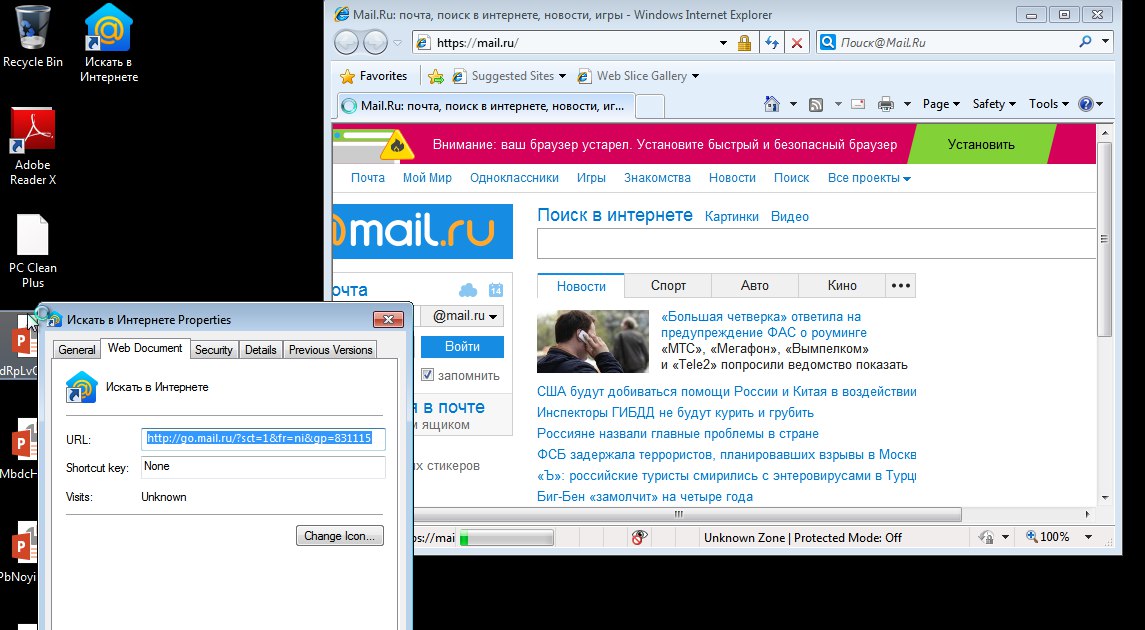Click the Read Mail icon in command bar
1145x630 pixels.
coord(858,104)
